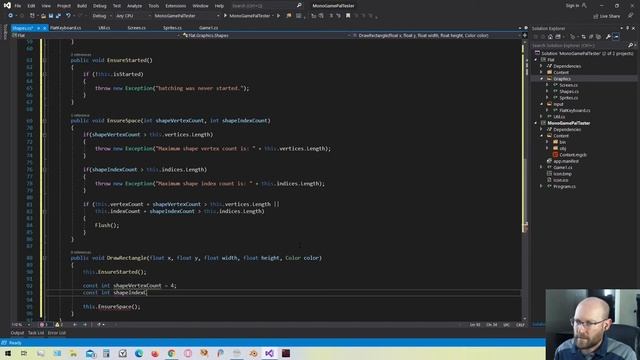Collapse the Input folder node

(542, 104)
